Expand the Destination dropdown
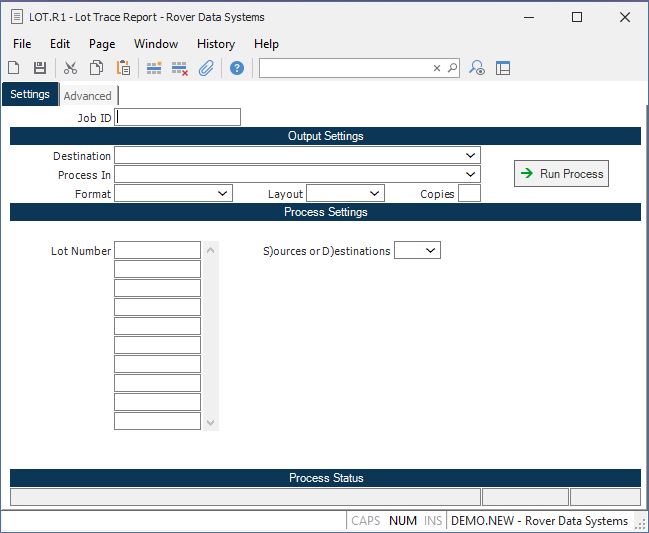Screen dimensions: 649x533 pyautogui.click(x=470, y=156)
